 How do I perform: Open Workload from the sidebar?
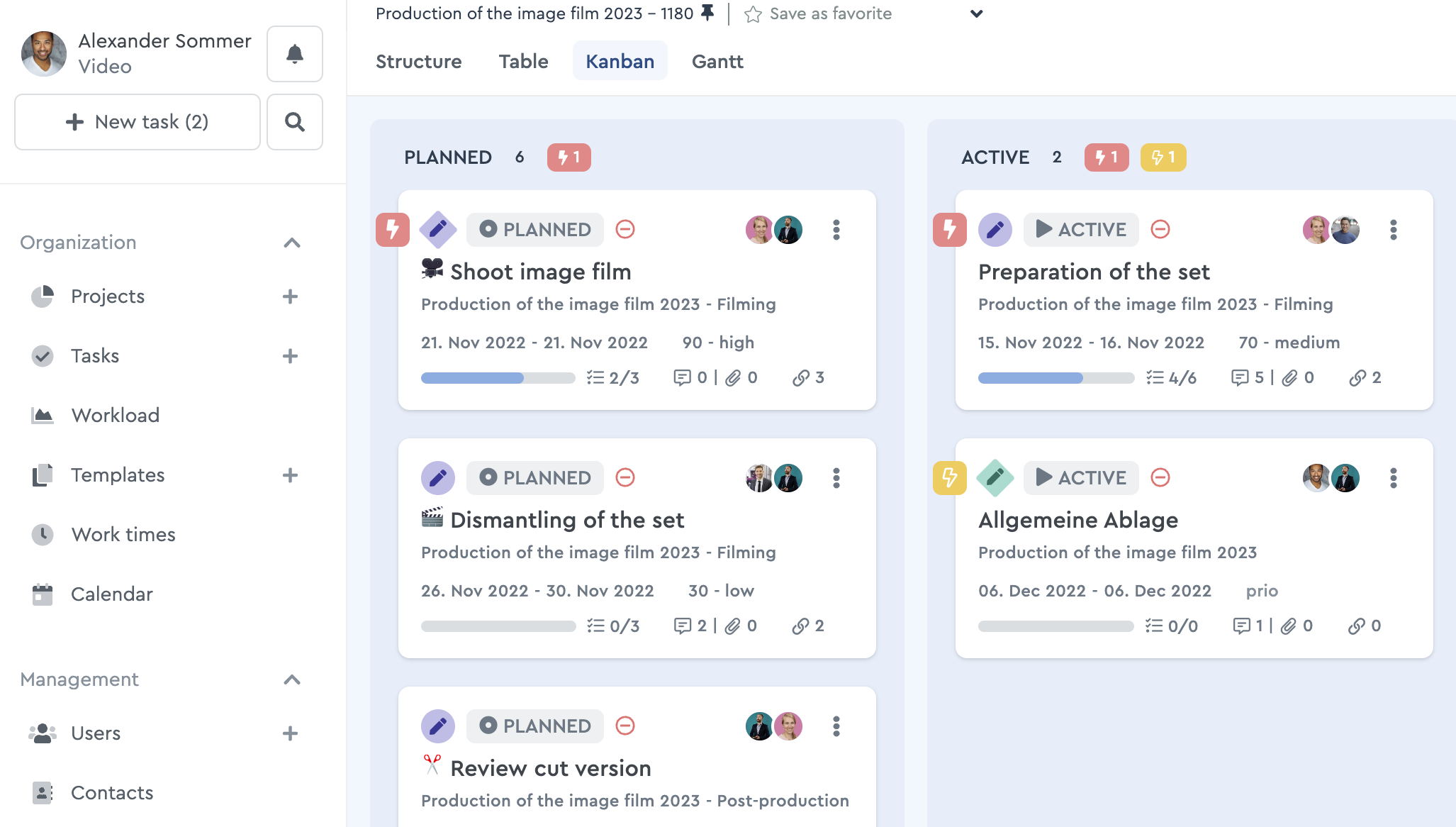coord(116,416)
